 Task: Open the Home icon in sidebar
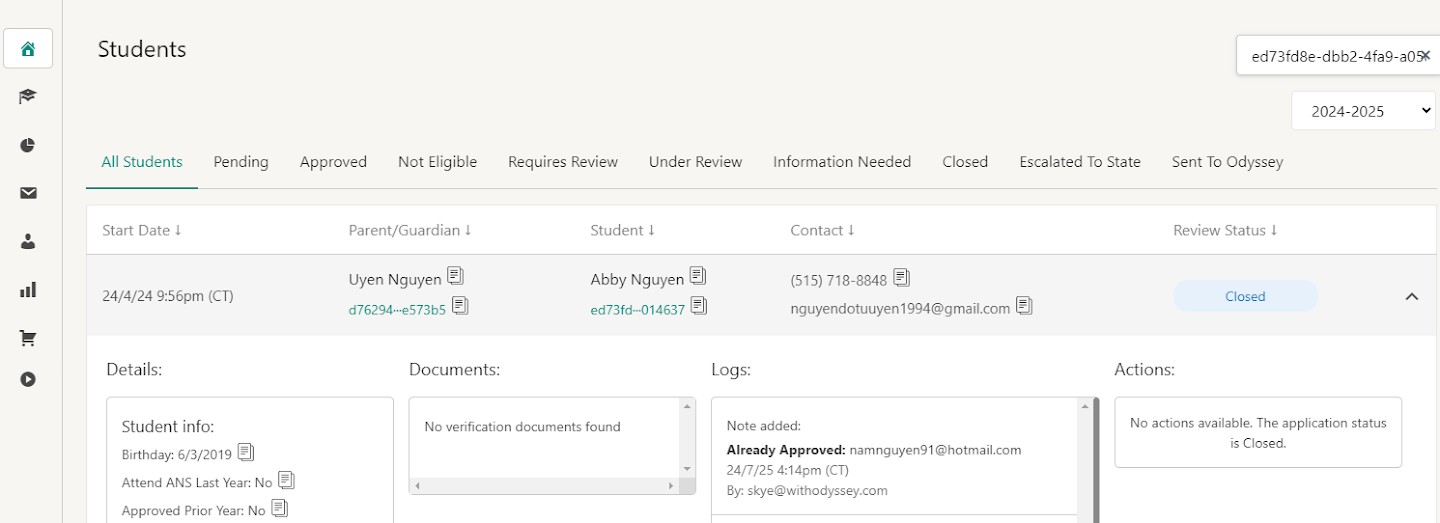coord(28,49)
